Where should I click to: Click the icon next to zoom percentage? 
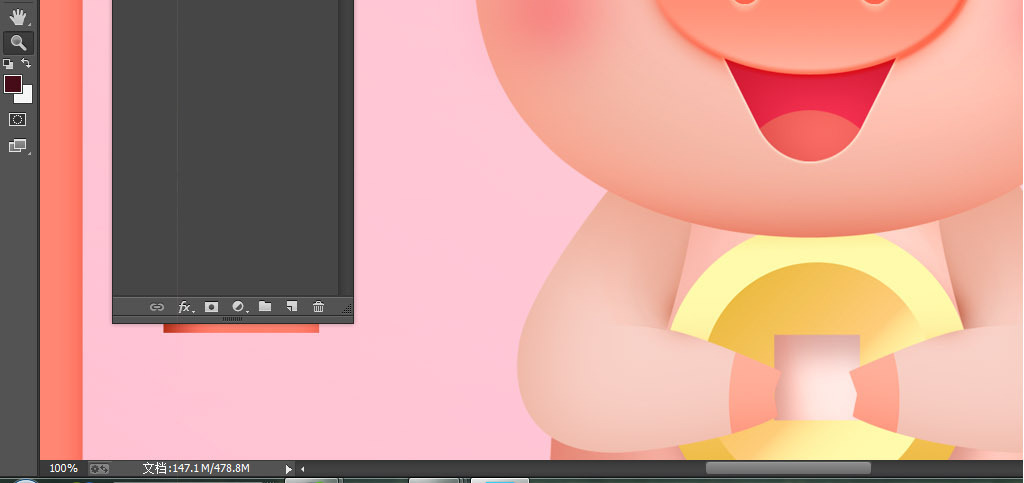[99, 468]
